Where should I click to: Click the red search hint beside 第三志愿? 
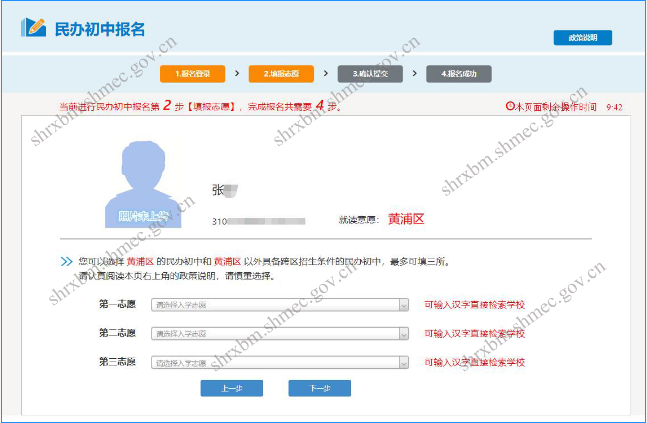(x=475, y=362)
